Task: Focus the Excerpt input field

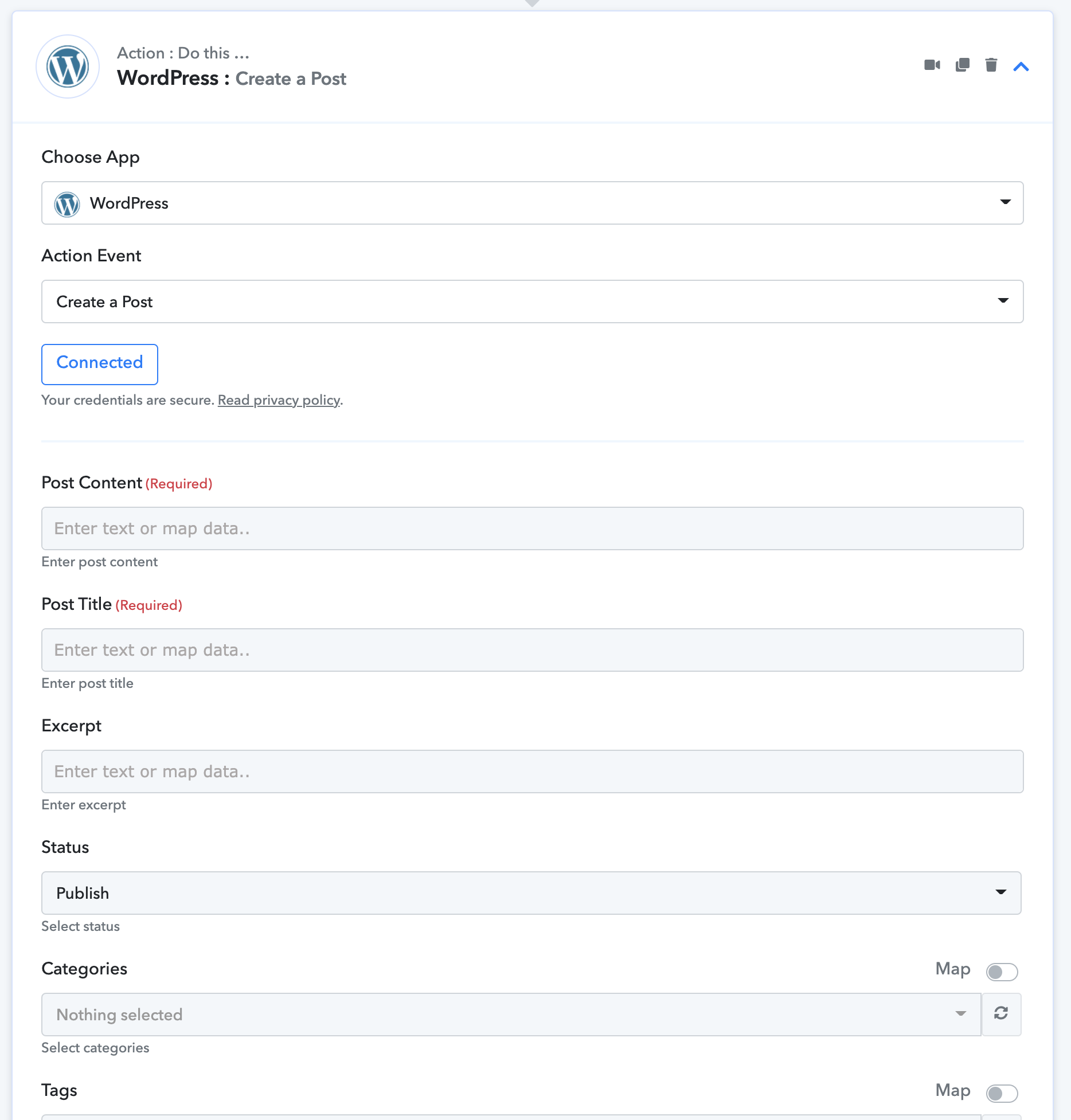Action: coord(532,772)
